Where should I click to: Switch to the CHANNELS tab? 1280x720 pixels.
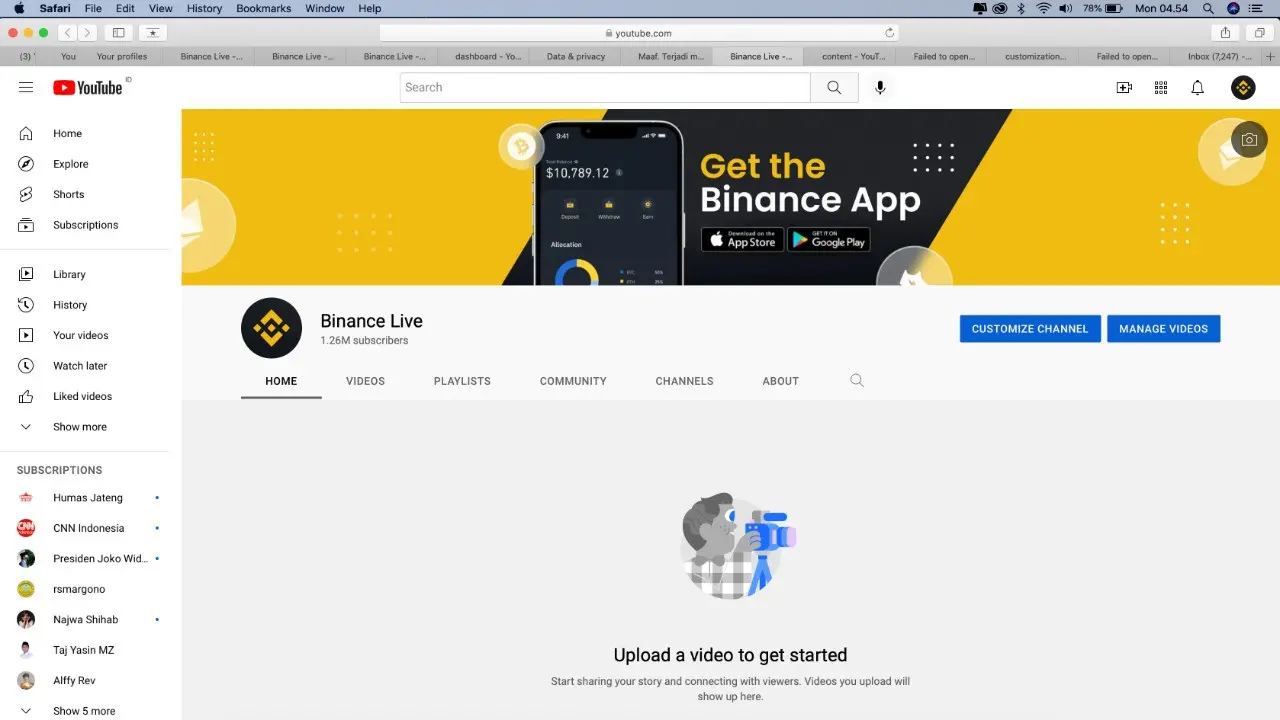[x=684, y=381]
